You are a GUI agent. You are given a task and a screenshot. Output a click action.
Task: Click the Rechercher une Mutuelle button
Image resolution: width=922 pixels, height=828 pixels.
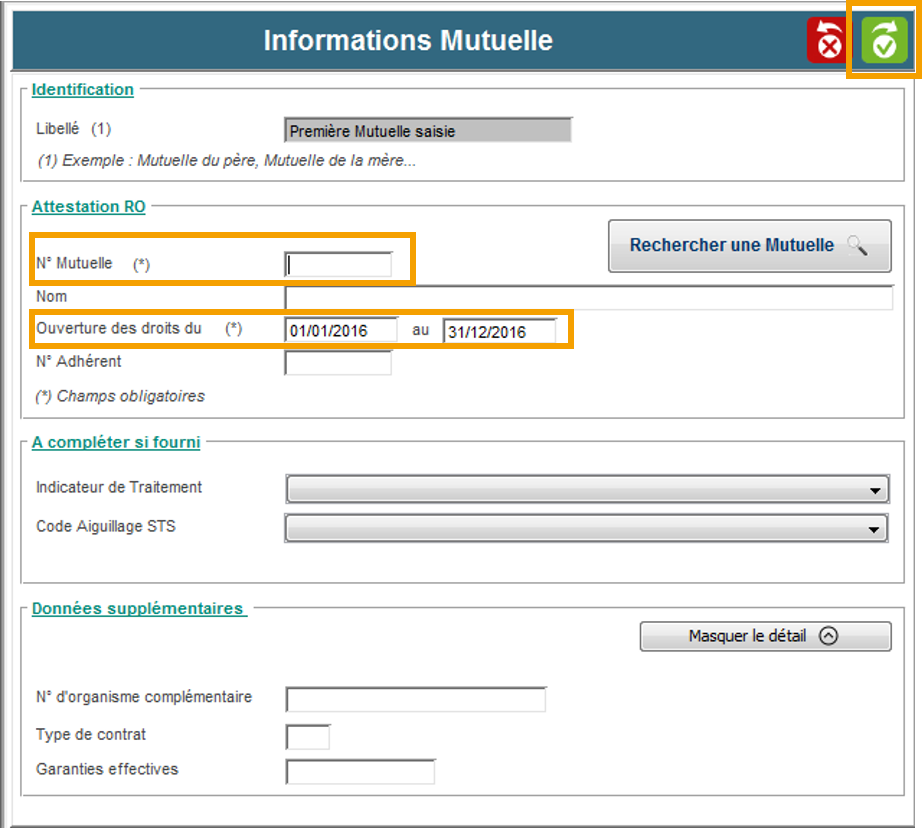749,246
